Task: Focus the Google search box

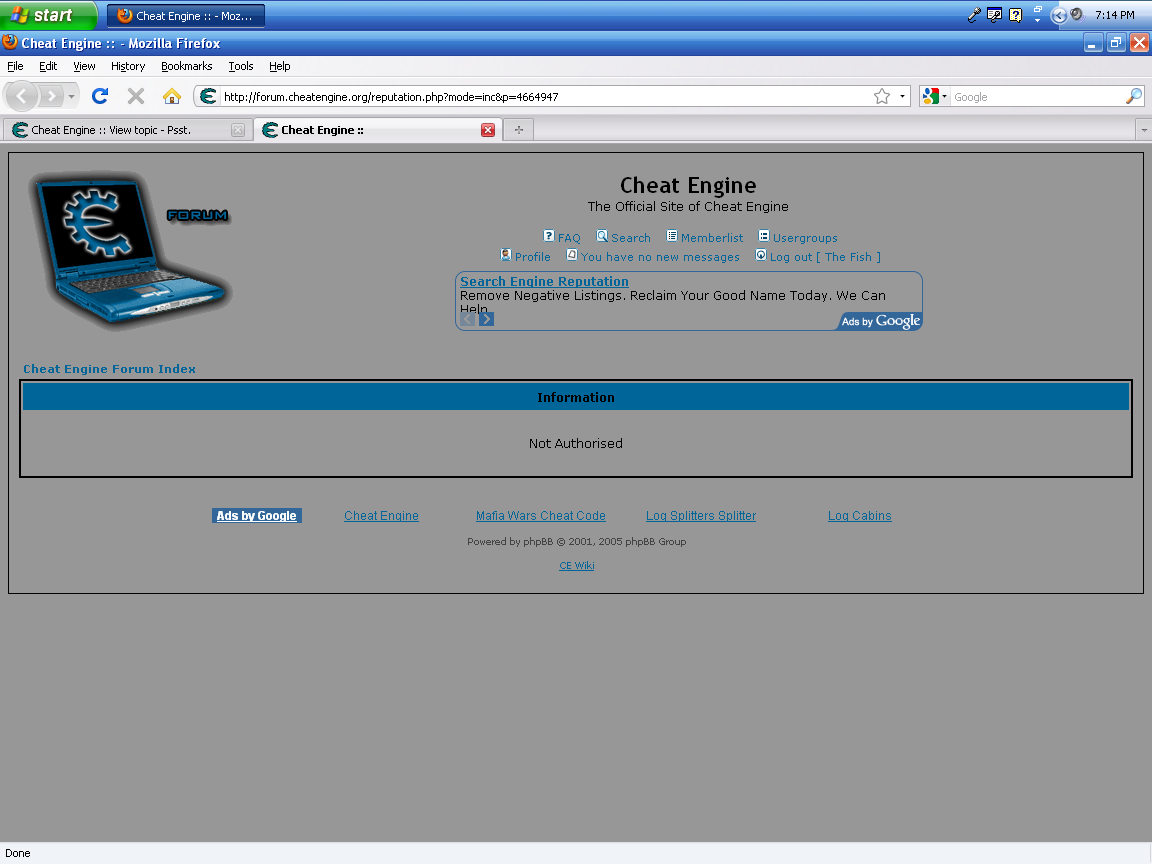Action: [1037, 96]
